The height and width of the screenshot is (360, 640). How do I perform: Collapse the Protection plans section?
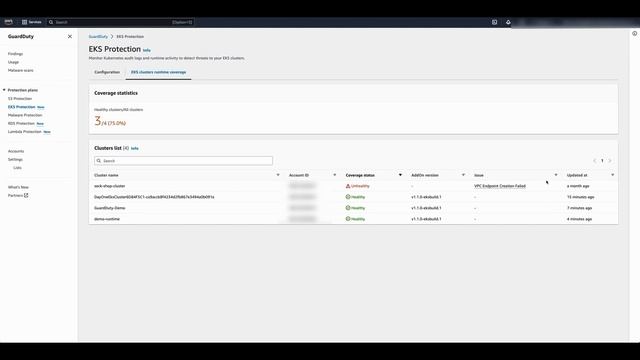point(4,90)
